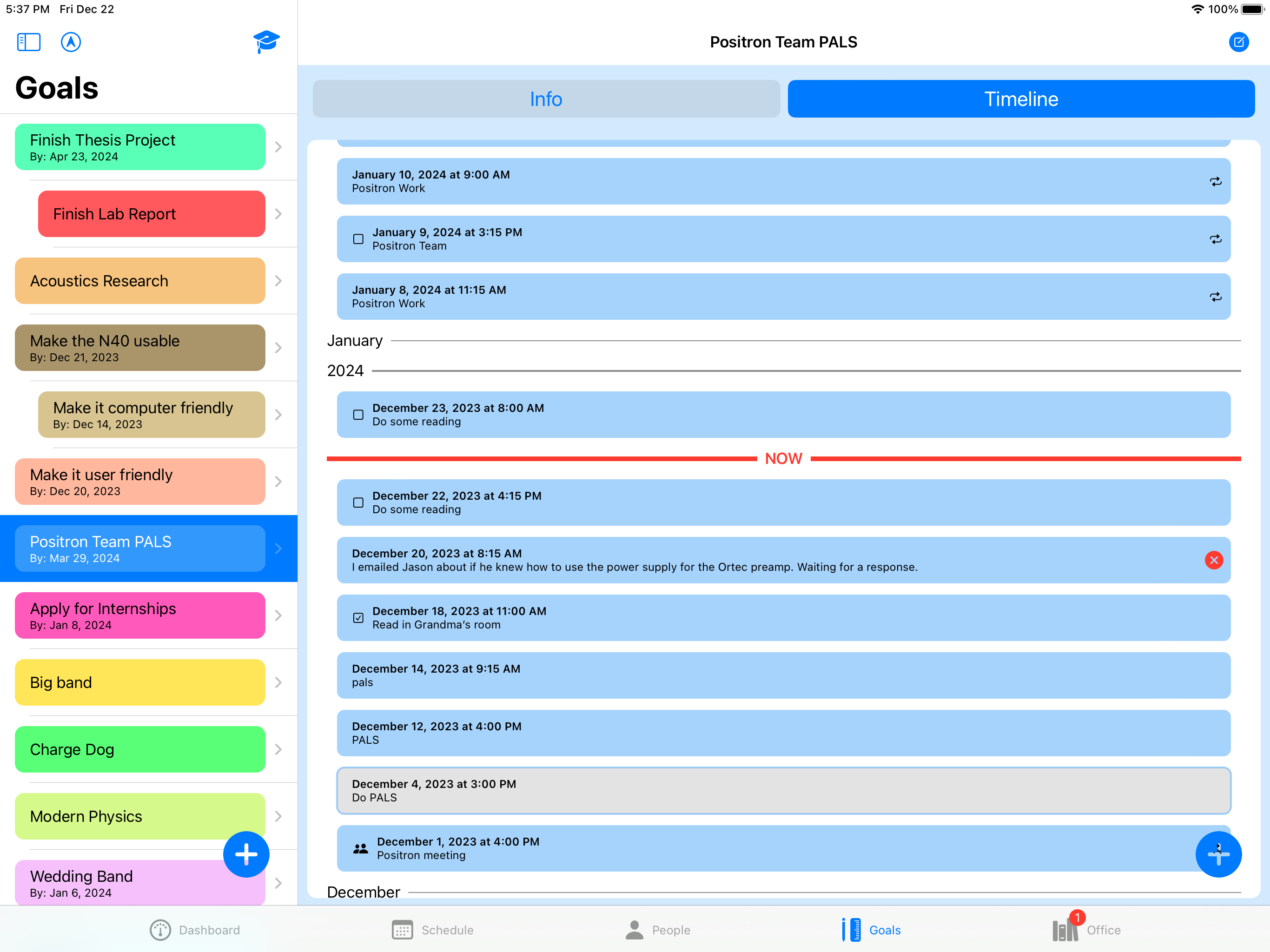Open December 14 pals entry
Viewport: 1270px width, 952px height.
784,675
